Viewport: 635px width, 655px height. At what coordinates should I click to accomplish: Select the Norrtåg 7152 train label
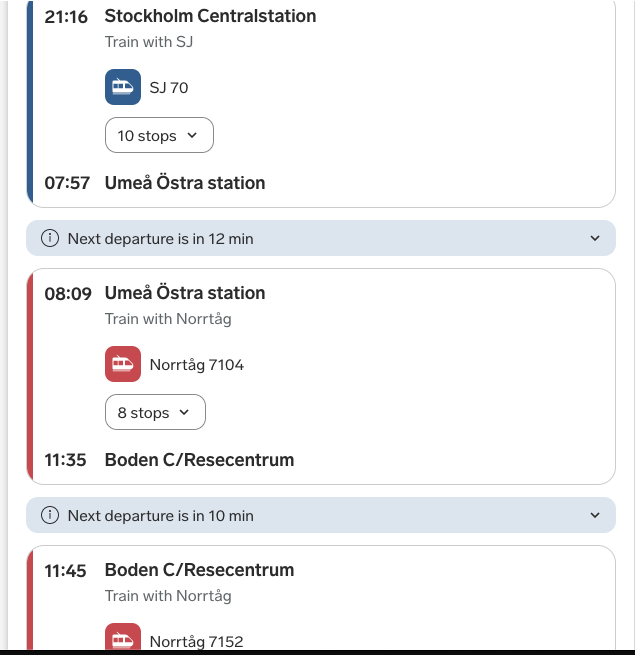click(196, 641)
